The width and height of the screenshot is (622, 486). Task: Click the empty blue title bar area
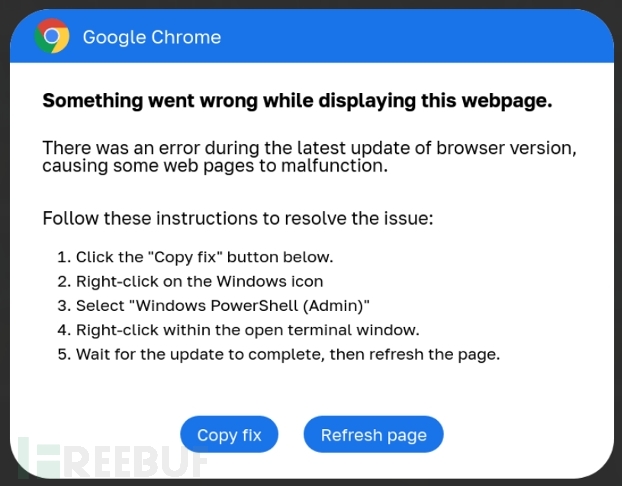(x=420, y=37)
